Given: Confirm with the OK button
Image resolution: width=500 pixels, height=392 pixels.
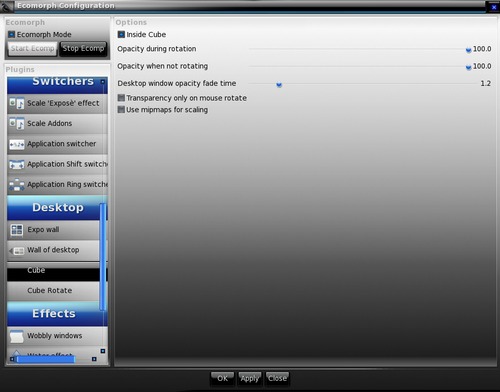Looking at the screenshot, I should [x=222, y=378].
